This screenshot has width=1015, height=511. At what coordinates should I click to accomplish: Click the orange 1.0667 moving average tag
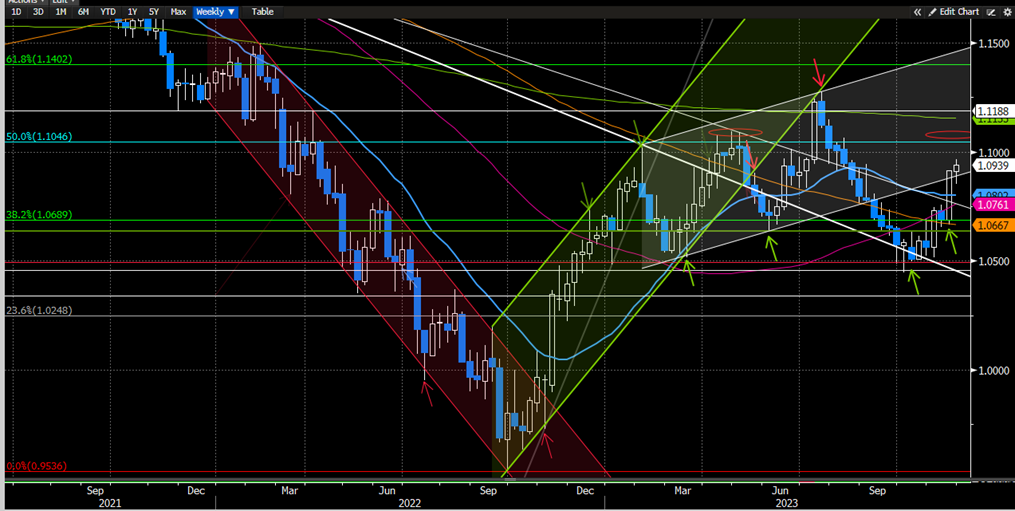pyautogui.click(x=992, y=225)
